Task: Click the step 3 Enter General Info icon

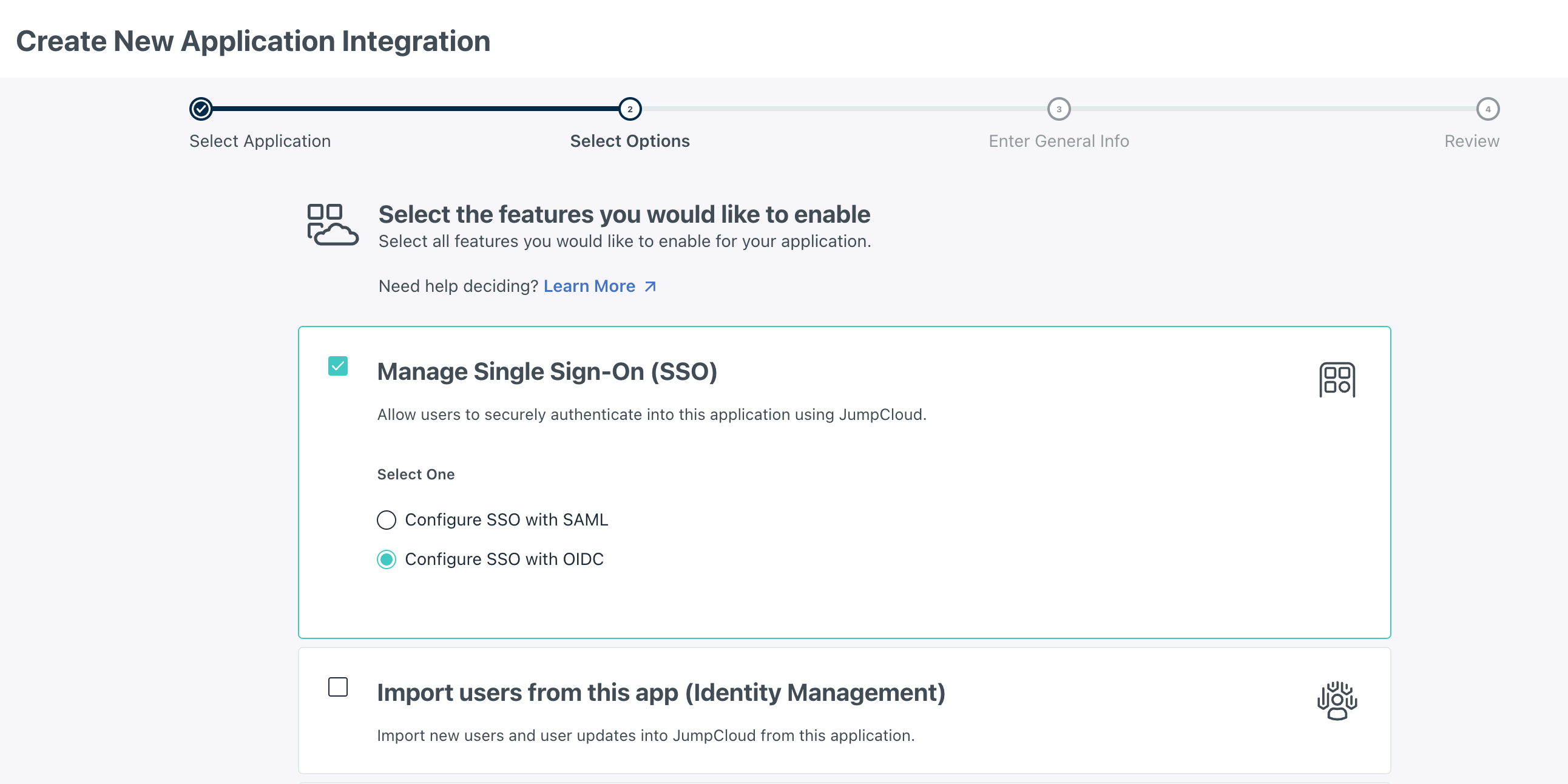Action: coord(1058,108)
